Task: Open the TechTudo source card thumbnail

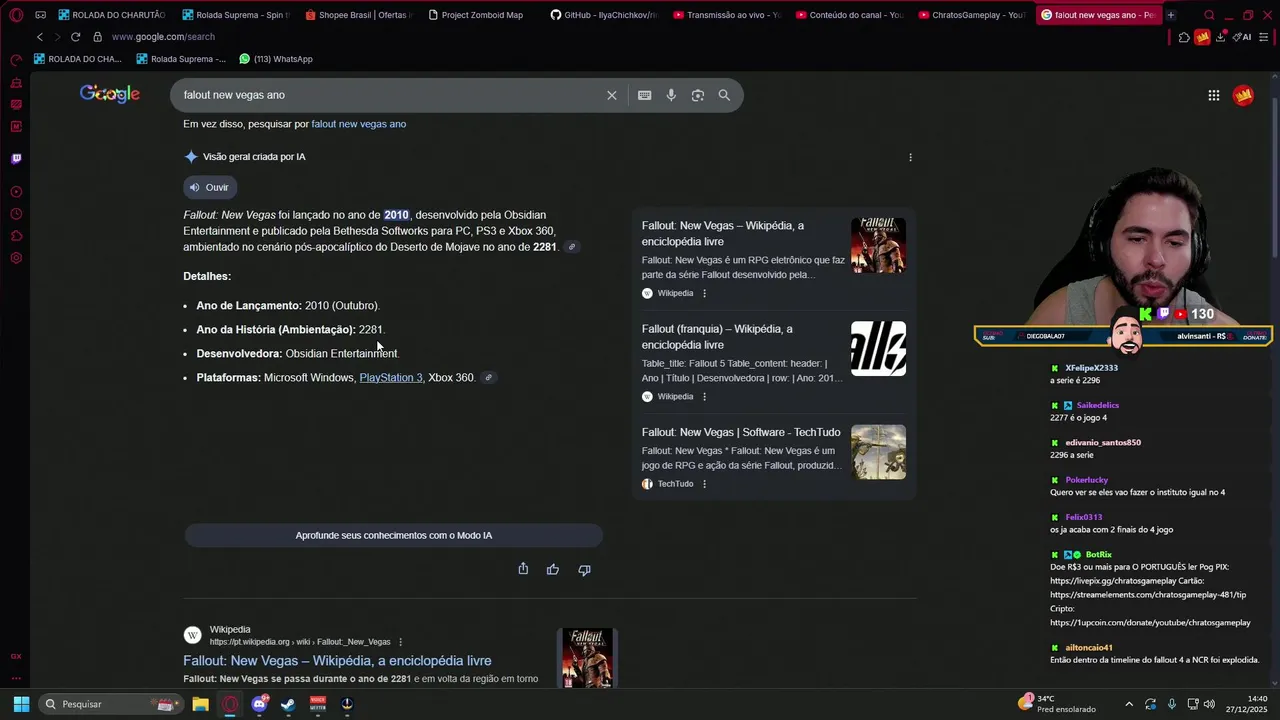Action: point(878,452)
